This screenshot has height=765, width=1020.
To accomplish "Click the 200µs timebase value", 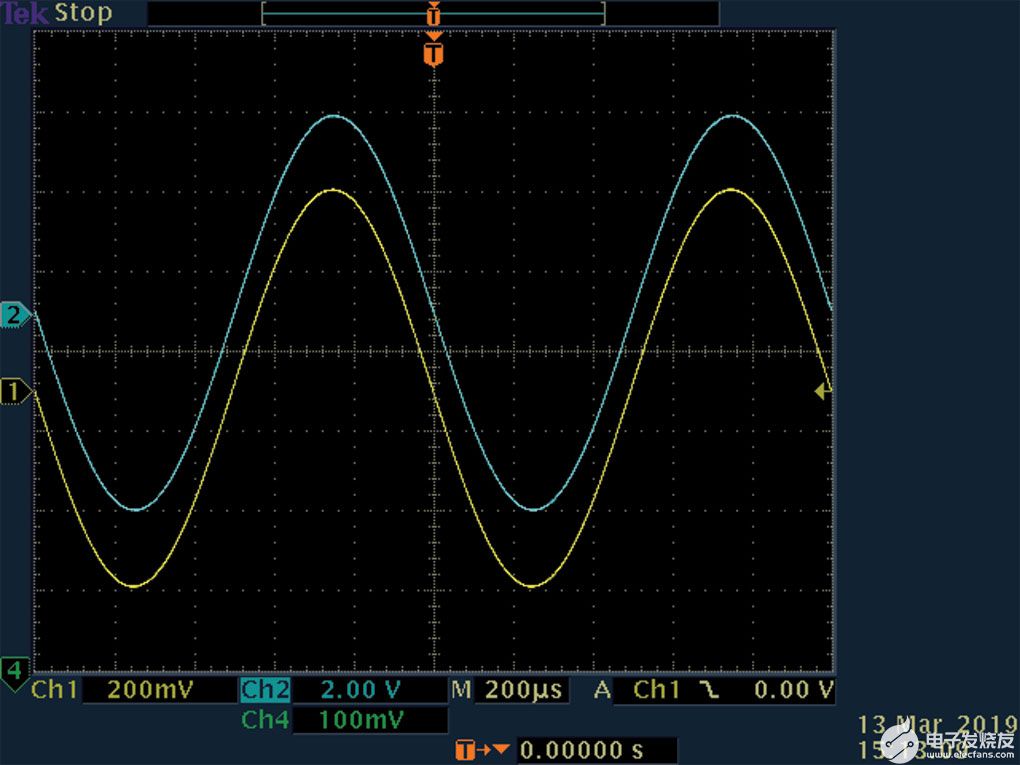I will (x=523, y=690).
